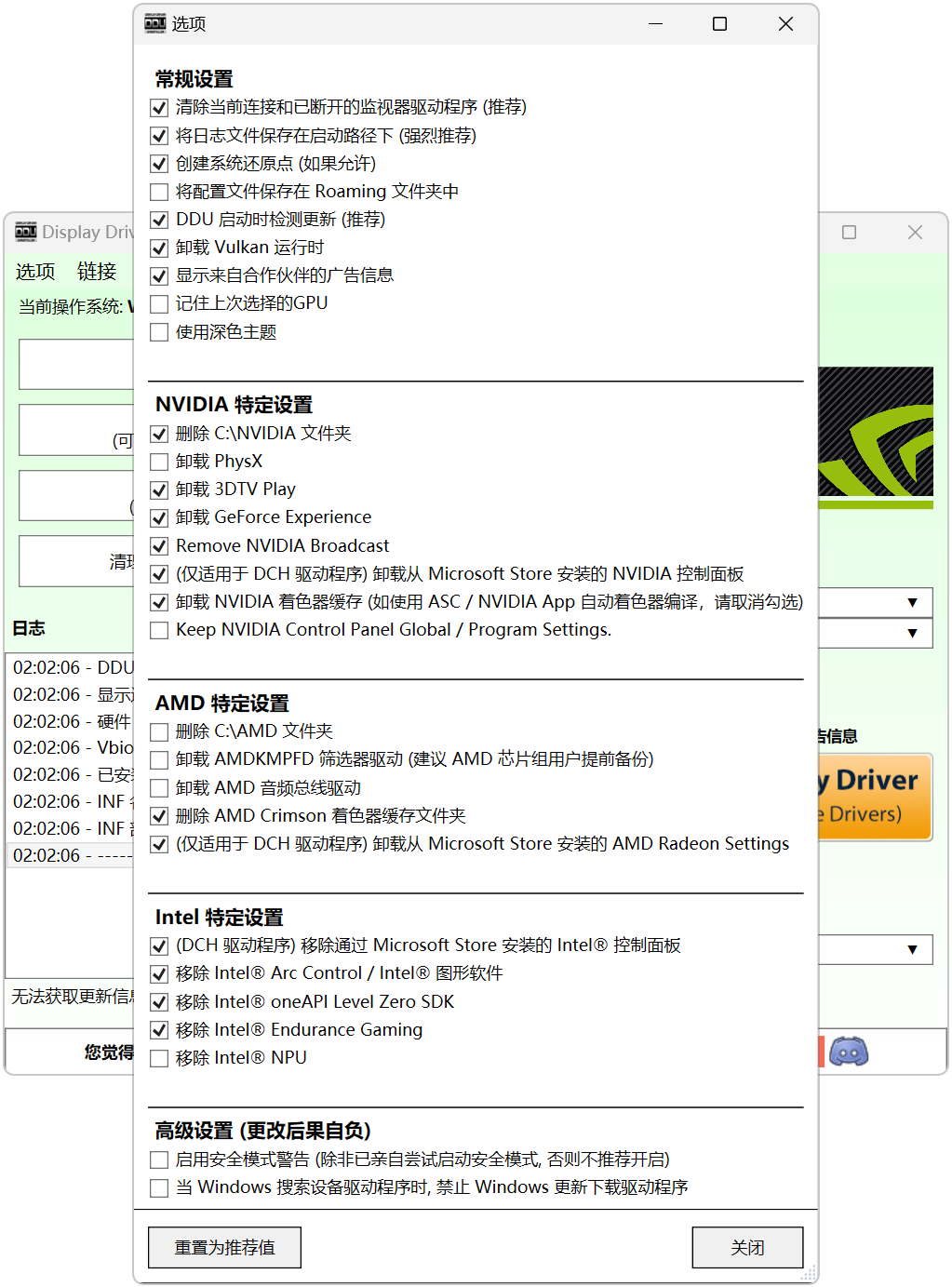952x1287 pixels.
Task: Open 选项 menu in main window
Action: [35, 271]
